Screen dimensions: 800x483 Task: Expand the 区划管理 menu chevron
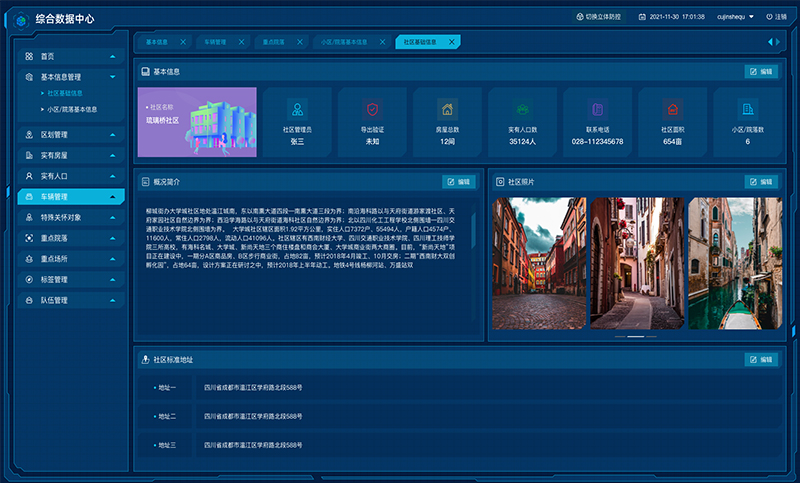pyautogui.click(x=113, y=135)
